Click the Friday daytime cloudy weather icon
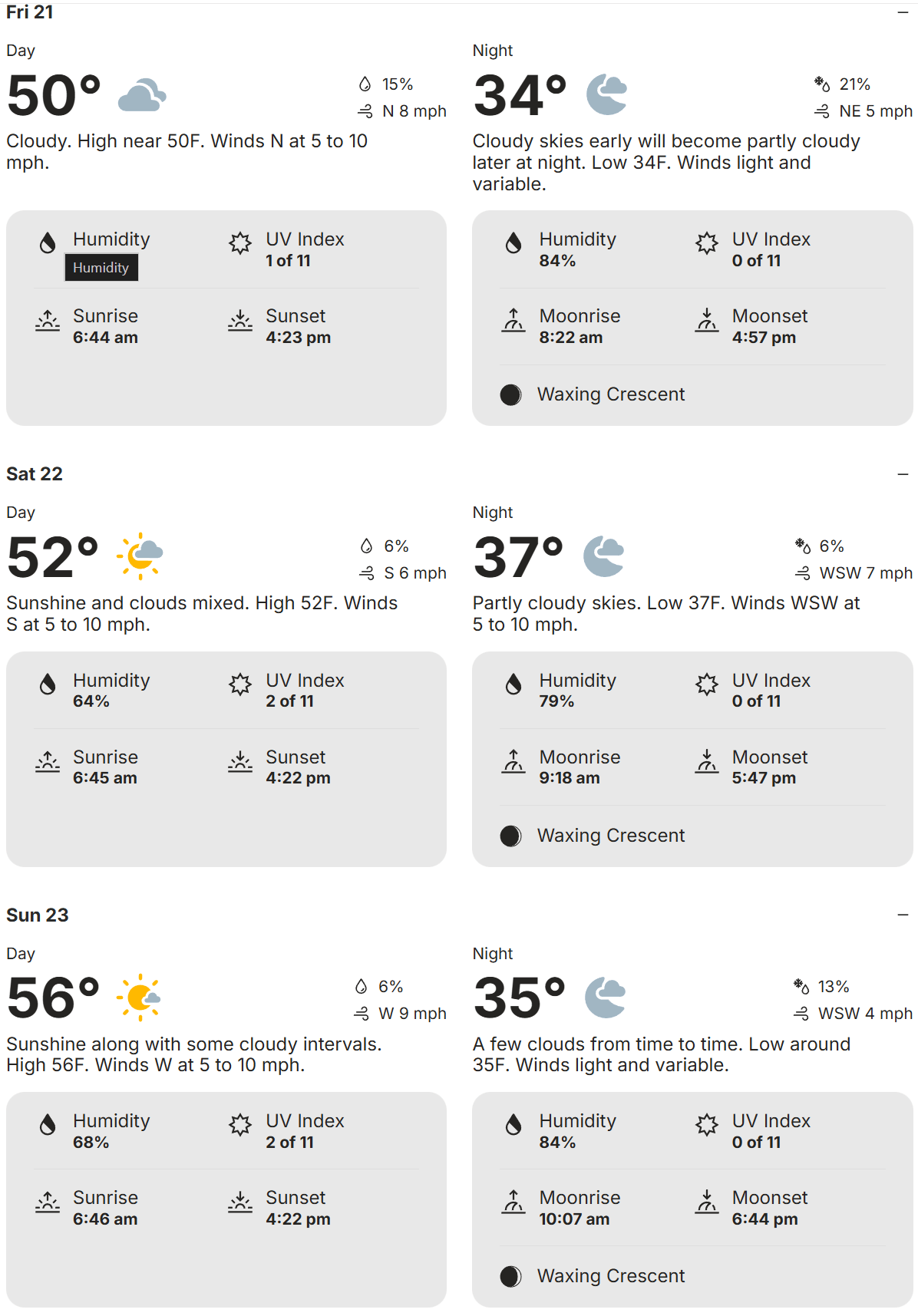 click(x=142, y=95)
